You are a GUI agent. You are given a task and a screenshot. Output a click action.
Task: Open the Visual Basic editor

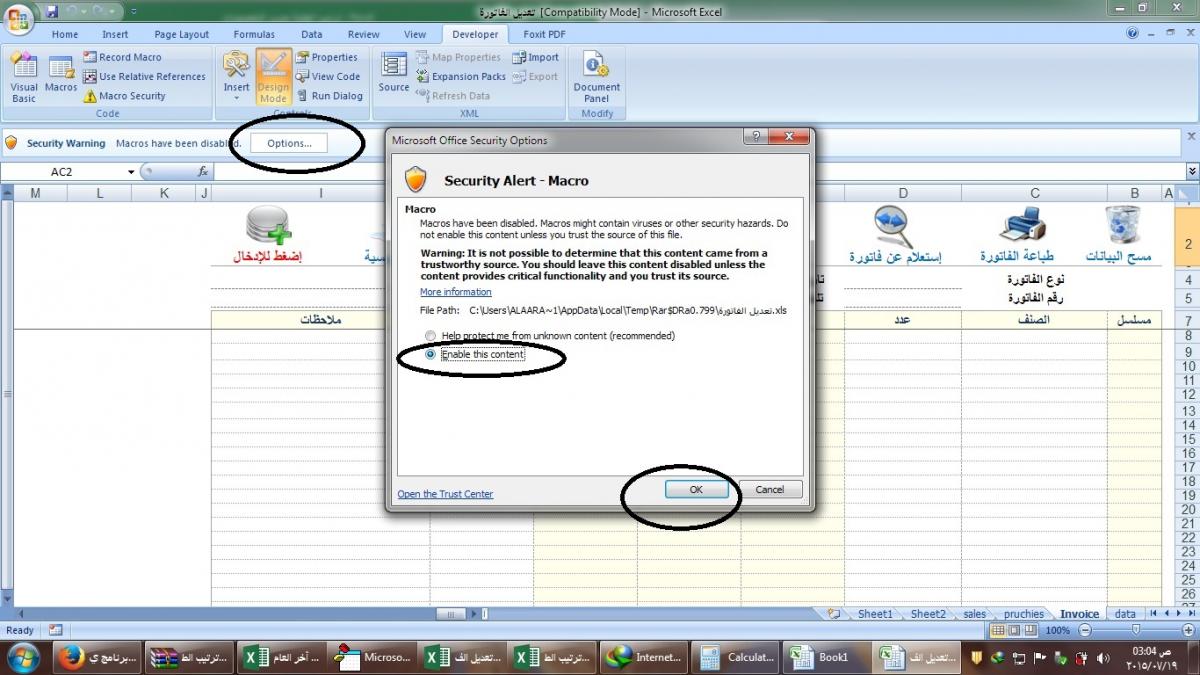(24, 78)
